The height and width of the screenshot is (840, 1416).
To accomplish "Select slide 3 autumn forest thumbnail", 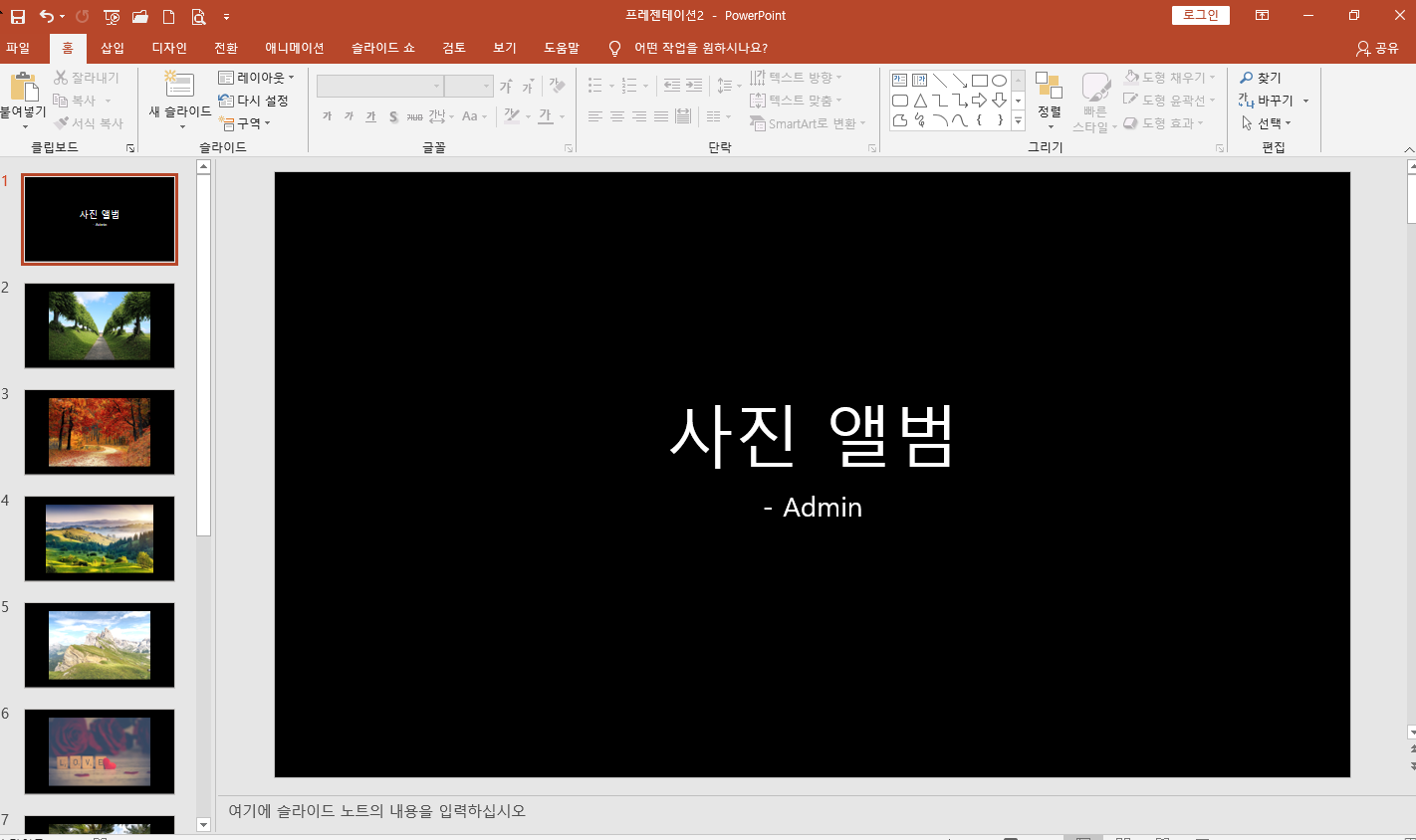I will [x=100, y=432].
